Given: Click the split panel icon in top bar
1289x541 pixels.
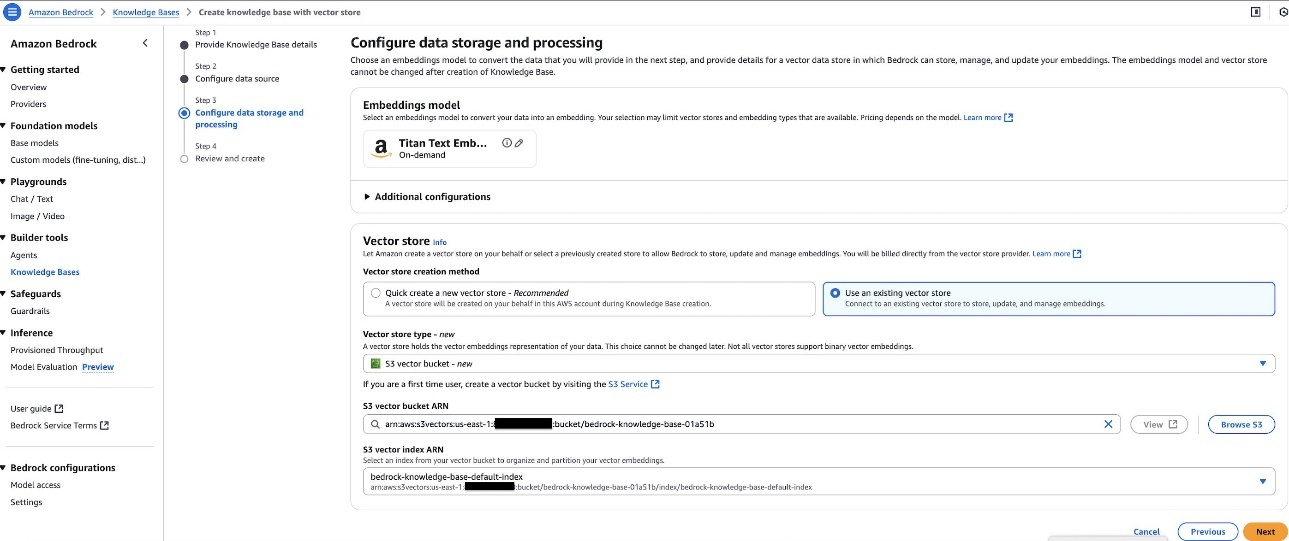Looking at the screenshot, I should pos(1255,12).
